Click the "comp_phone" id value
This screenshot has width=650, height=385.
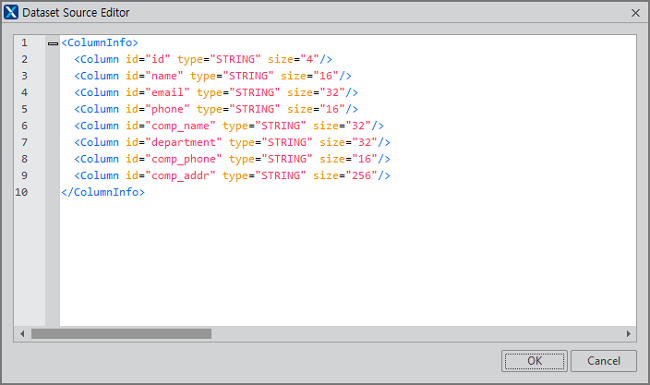(184, 159)
